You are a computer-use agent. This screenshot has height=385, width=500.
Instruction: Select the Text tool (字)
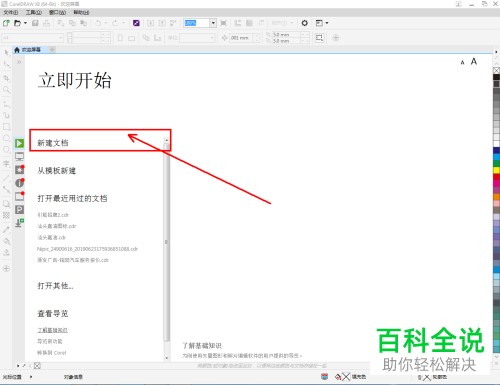point(6,164)
